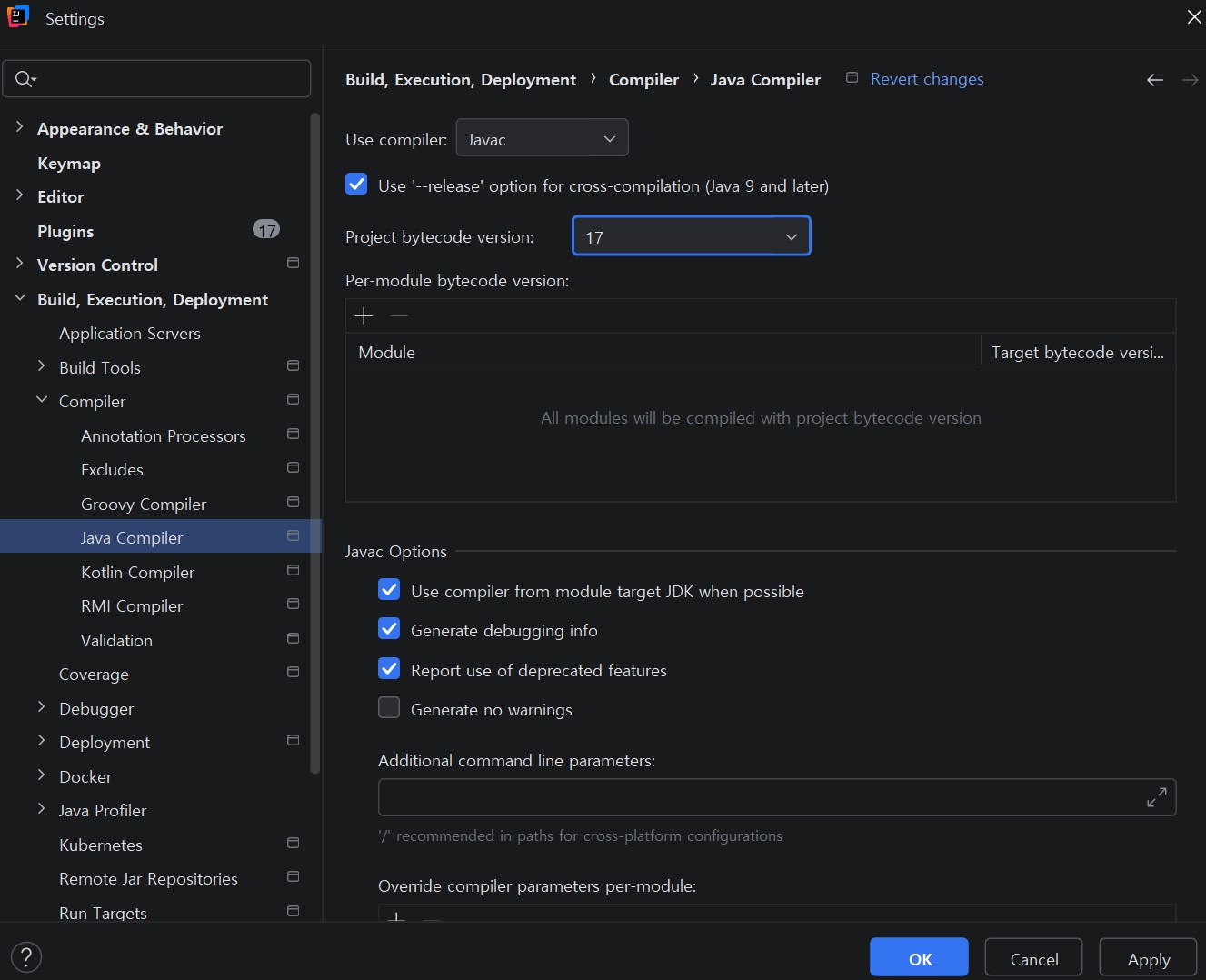Click the IntelliJ logo in the title bar
The height and width of the screenshot is (980, 1206).
[x=18, y=17]
